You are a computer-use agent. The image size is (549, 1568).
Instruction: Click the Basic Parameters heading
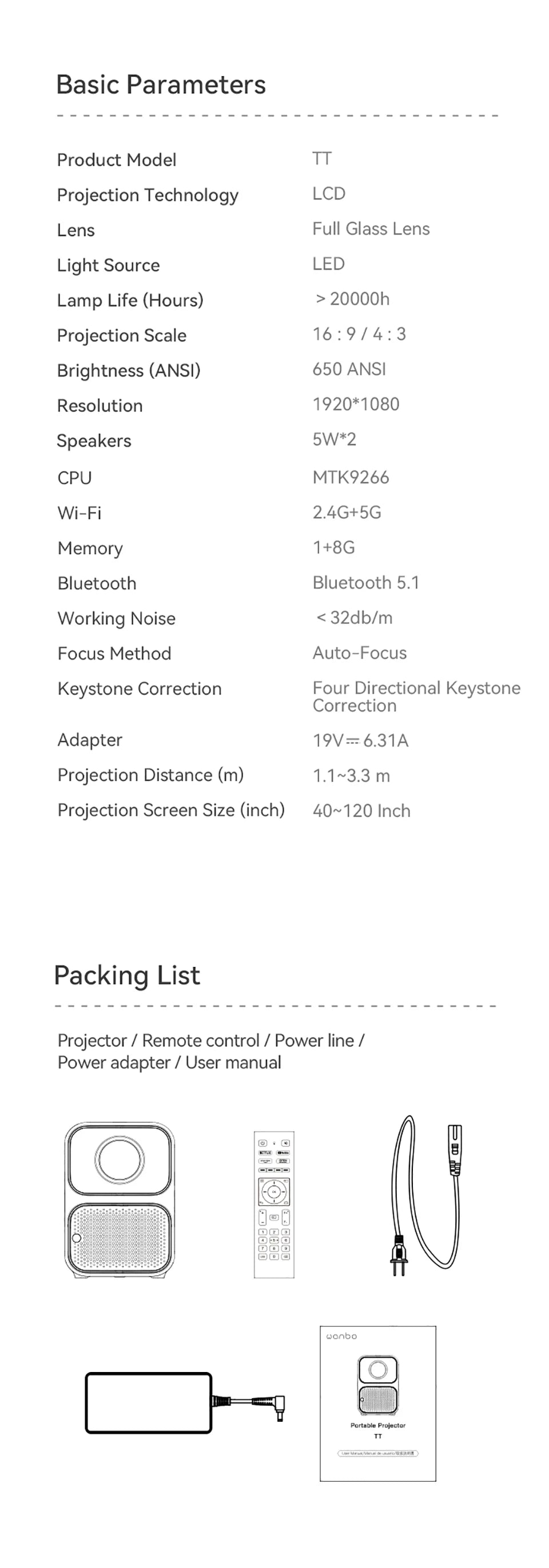point(161,85)
